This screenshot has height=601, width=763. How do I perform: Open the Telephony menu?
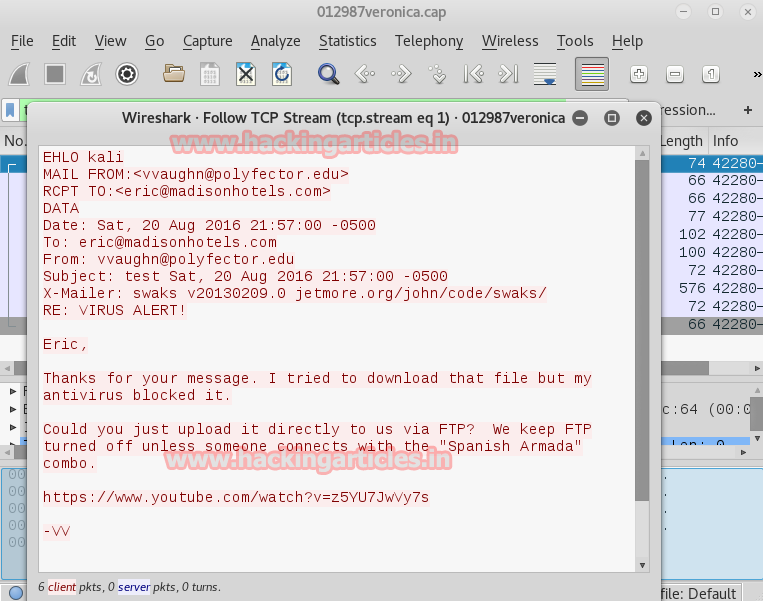pyautogui.click(x=429, y=41)
